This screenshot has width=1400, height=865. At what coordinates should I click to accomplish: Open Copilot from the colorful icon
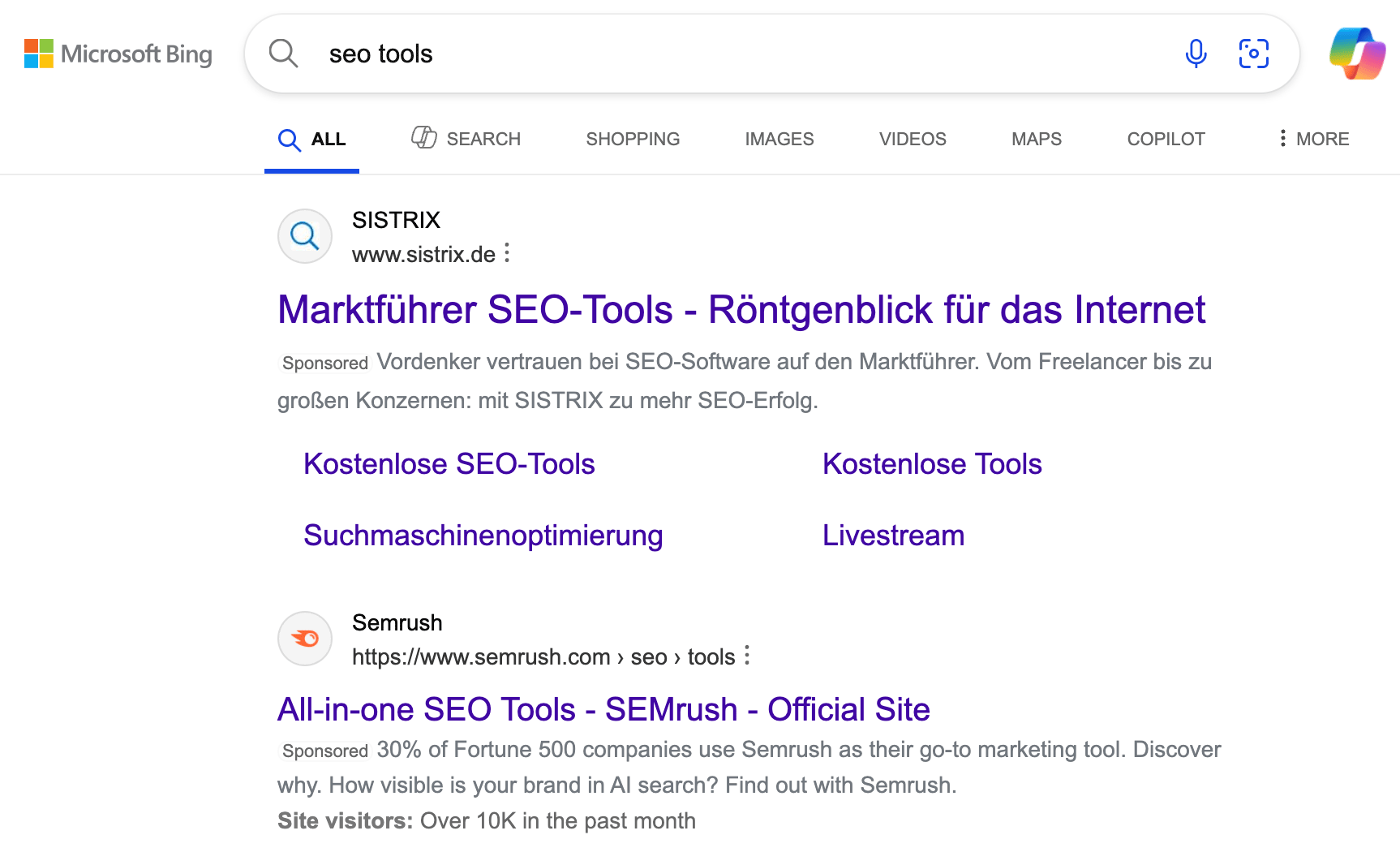(1355, 54)
